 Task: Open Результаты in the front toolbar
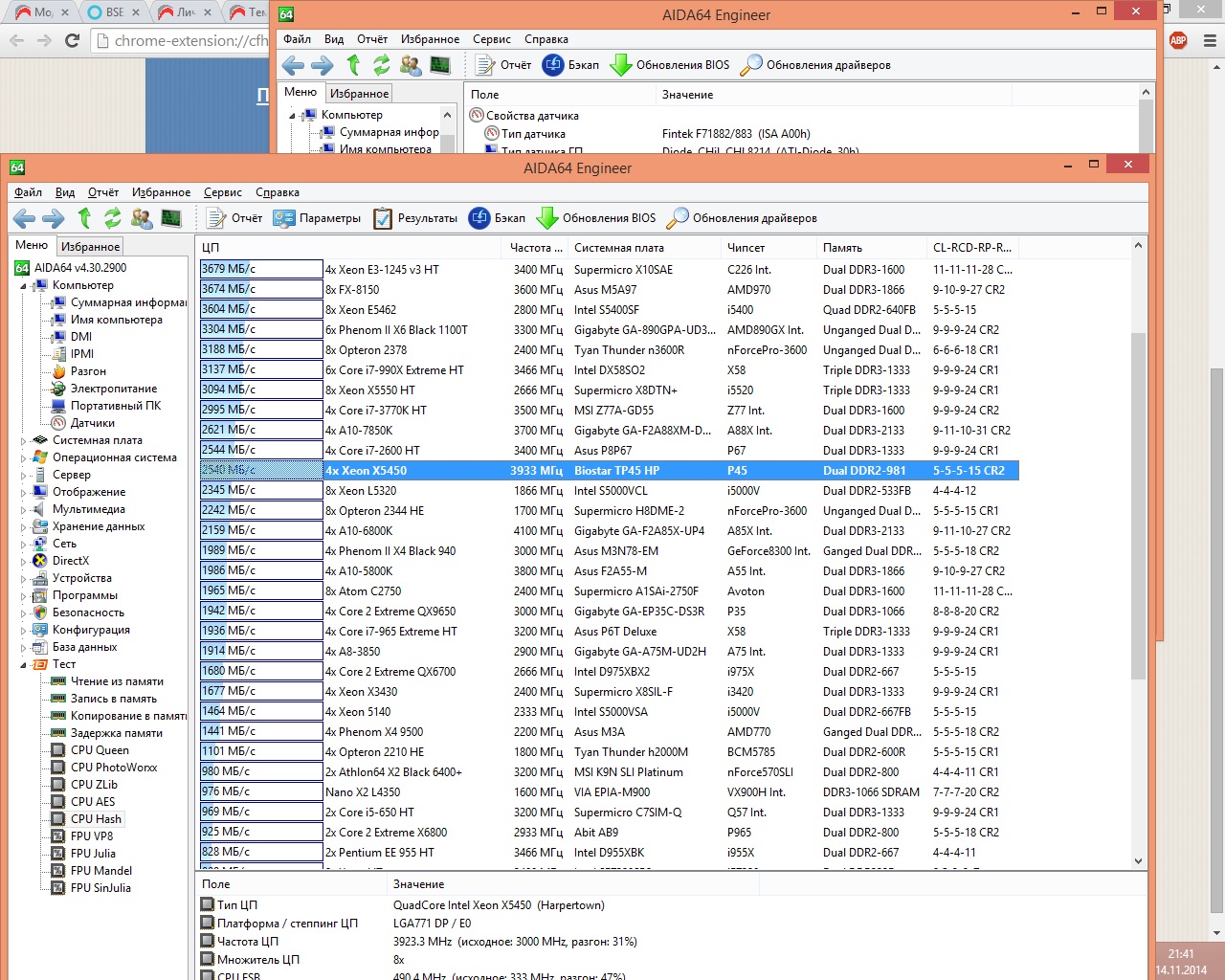click(x=415, y=218)
